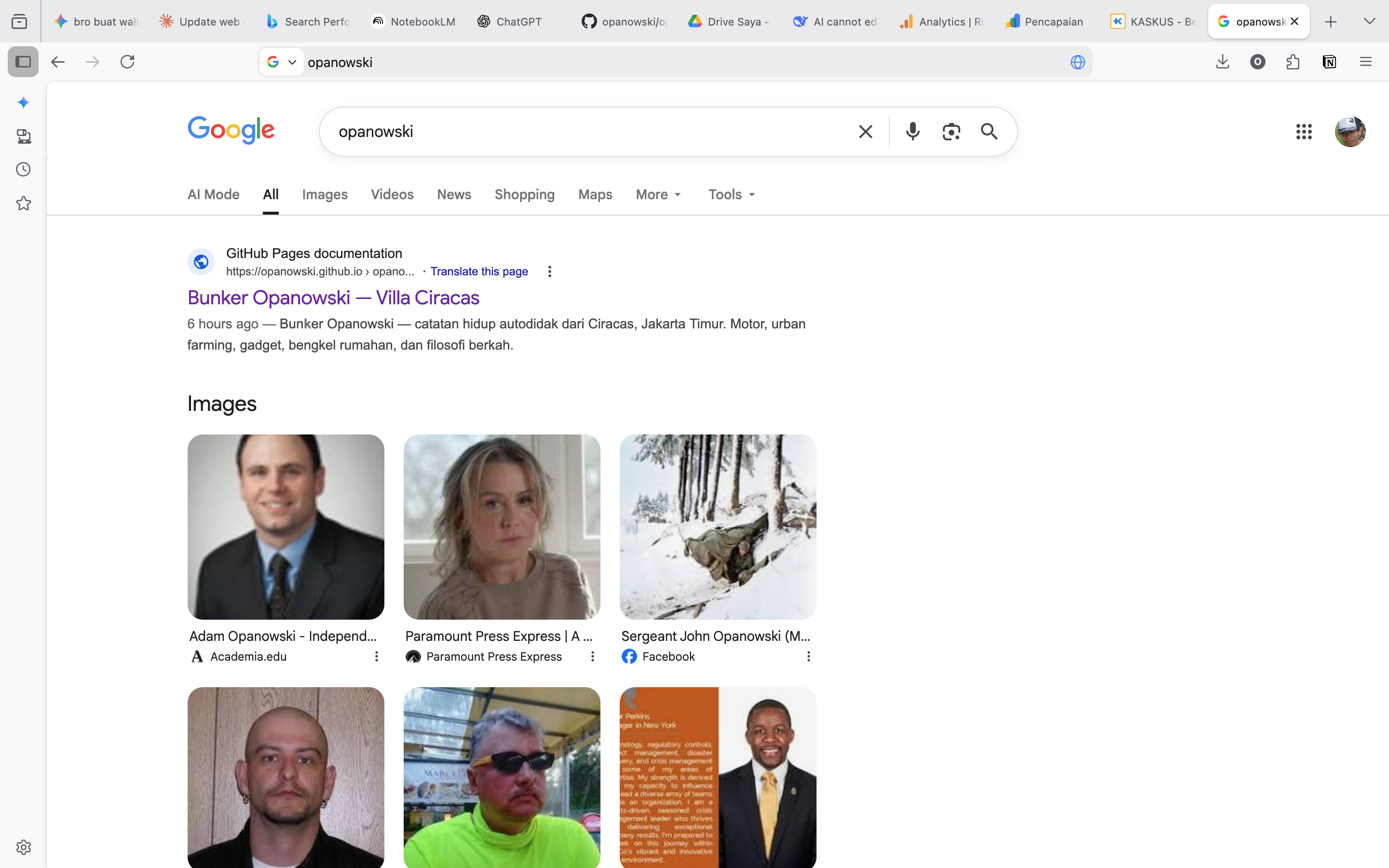Select the Shopping search filter
This screenshot has height=868, width=1389.
click(x=524, y=195)
